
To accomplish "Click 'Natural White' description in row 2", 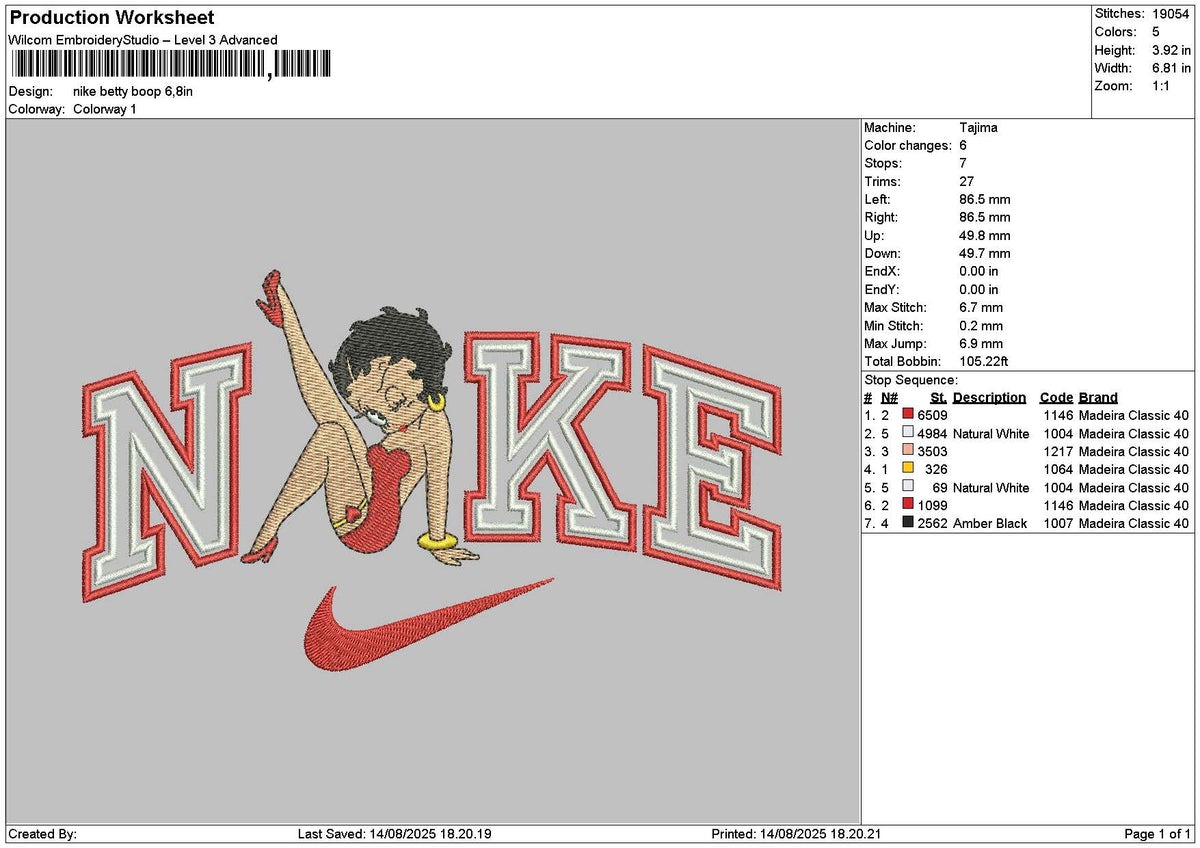I will coord(991,433).
